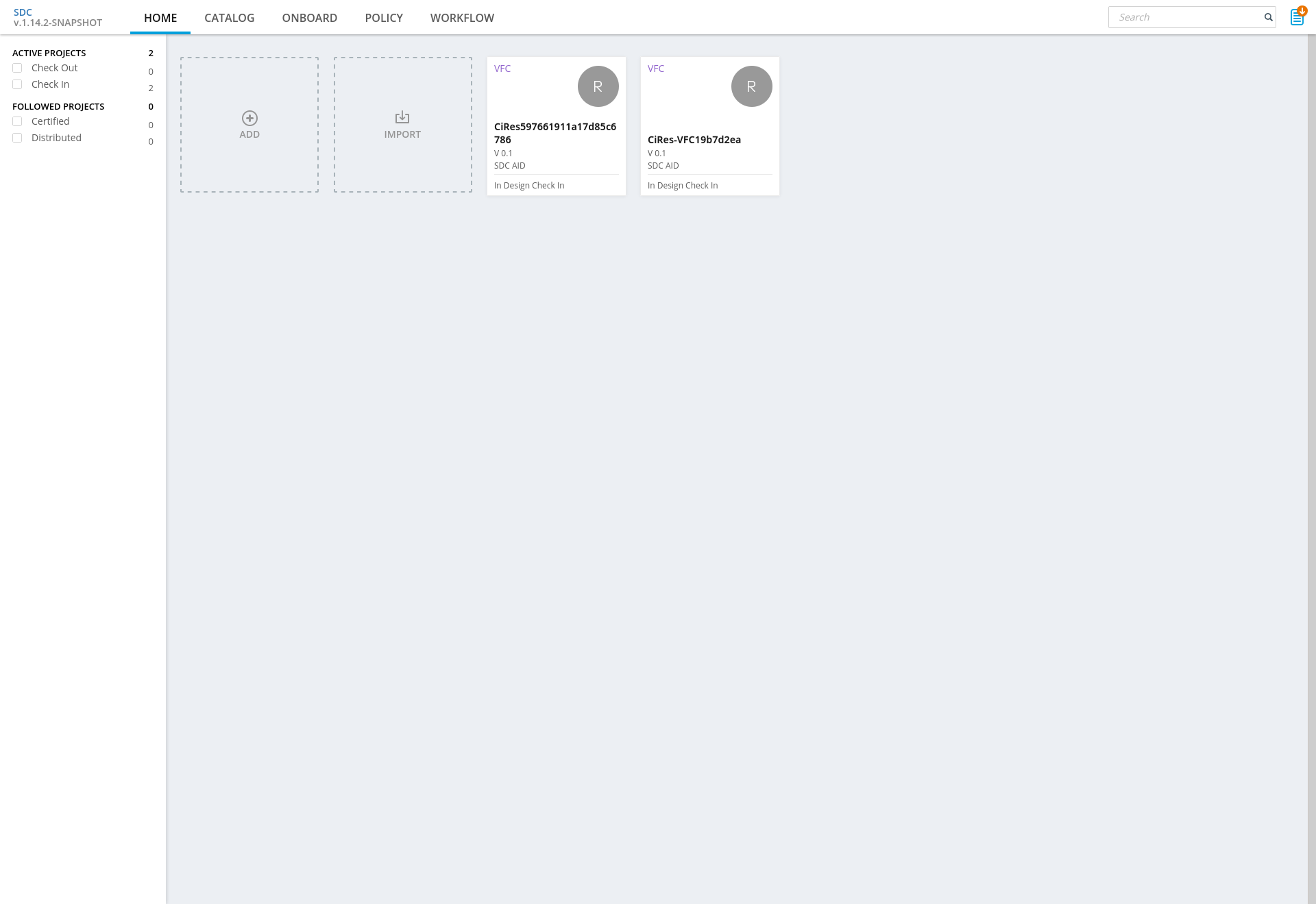Tick the Certified filter checkbox
The height and width of the screenshot is (904, 1316).
tap(17, 121)
